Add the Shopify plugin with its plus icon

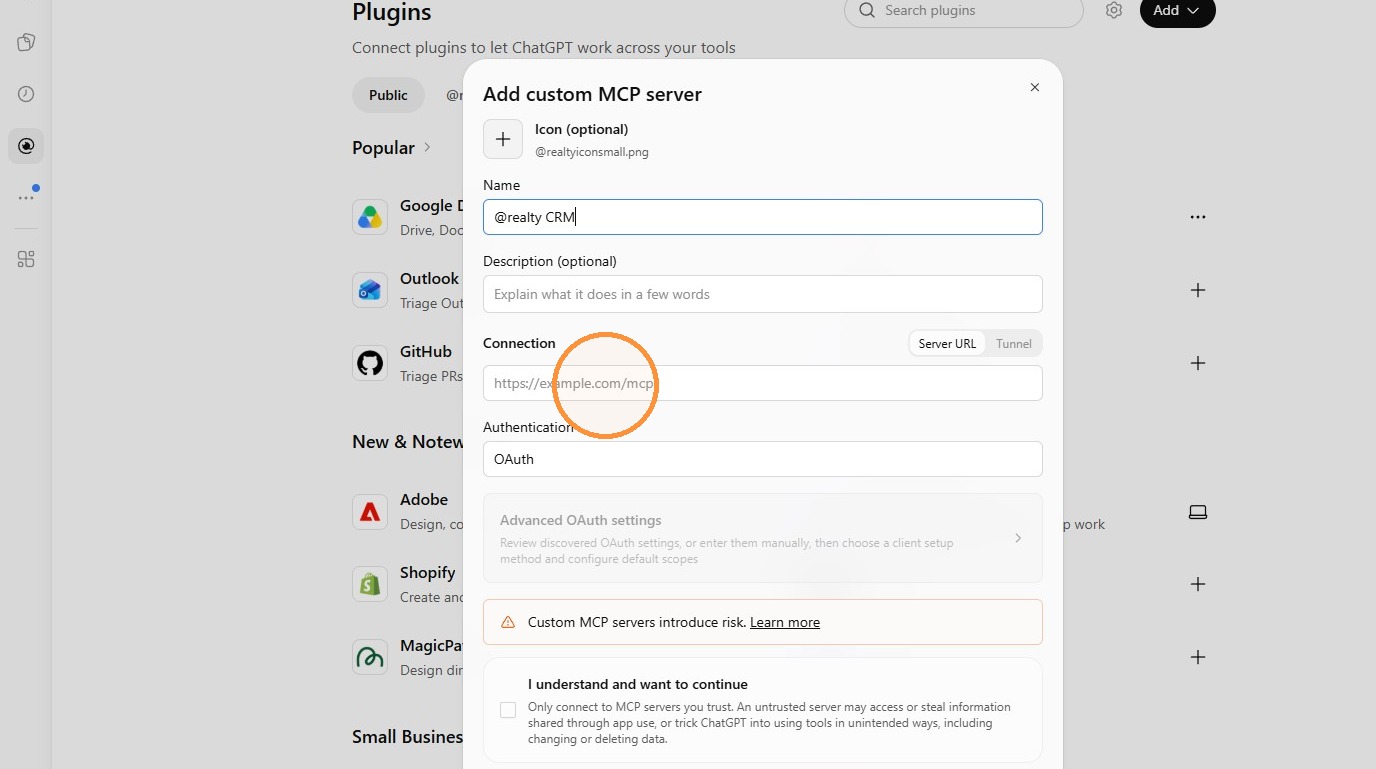[1198, 584]
